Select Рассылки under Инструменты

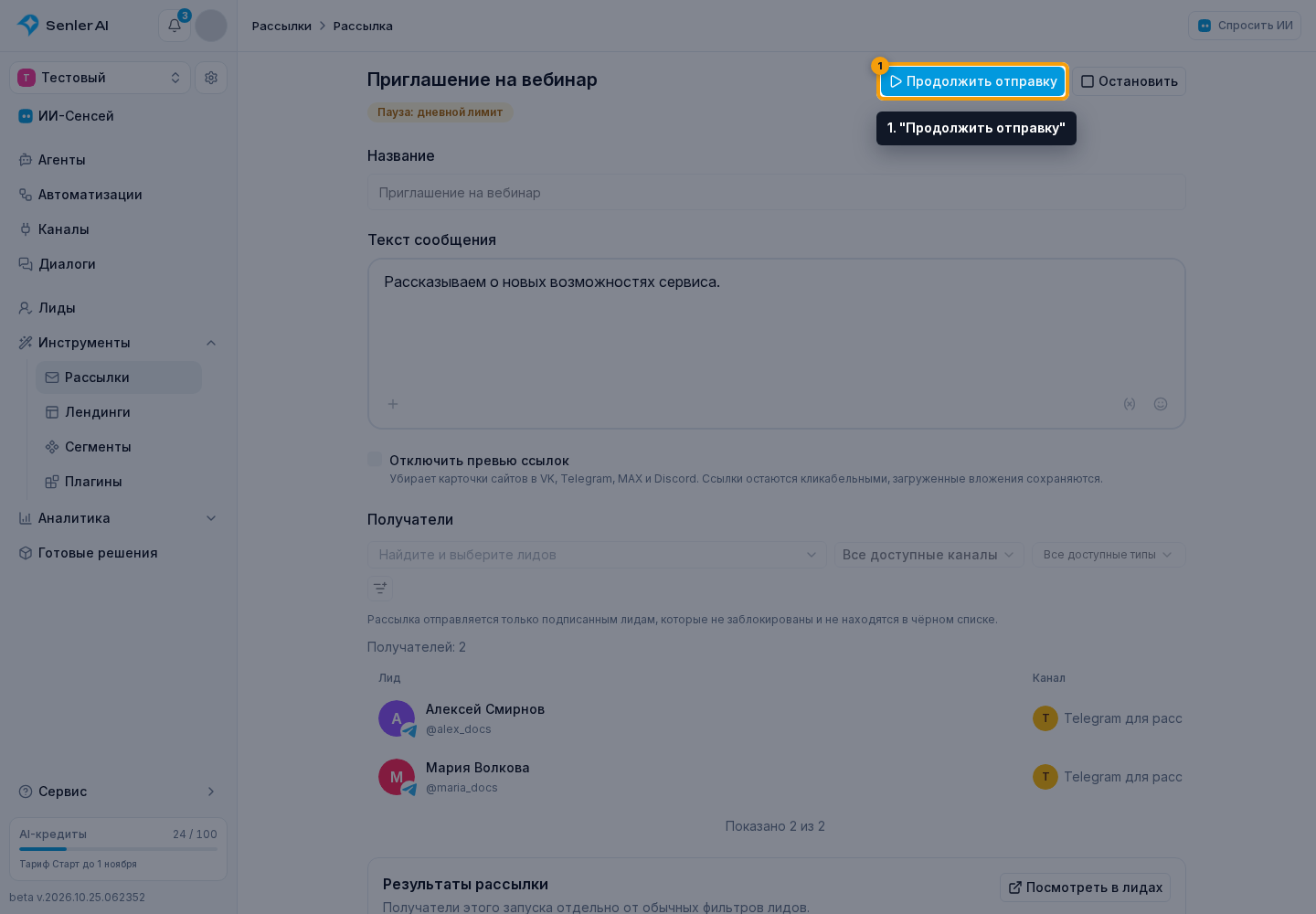(119, 377)
